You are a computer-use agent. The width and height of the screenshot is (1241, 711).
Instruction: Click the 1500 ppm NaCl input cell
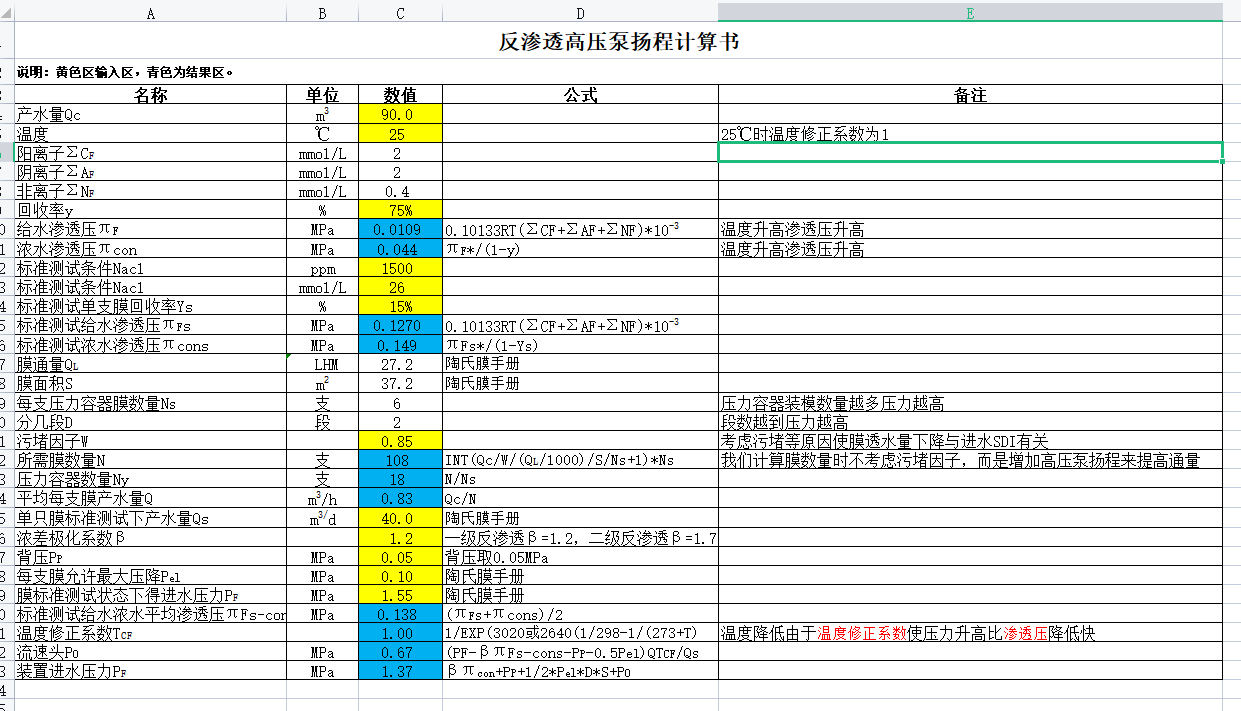399,266
